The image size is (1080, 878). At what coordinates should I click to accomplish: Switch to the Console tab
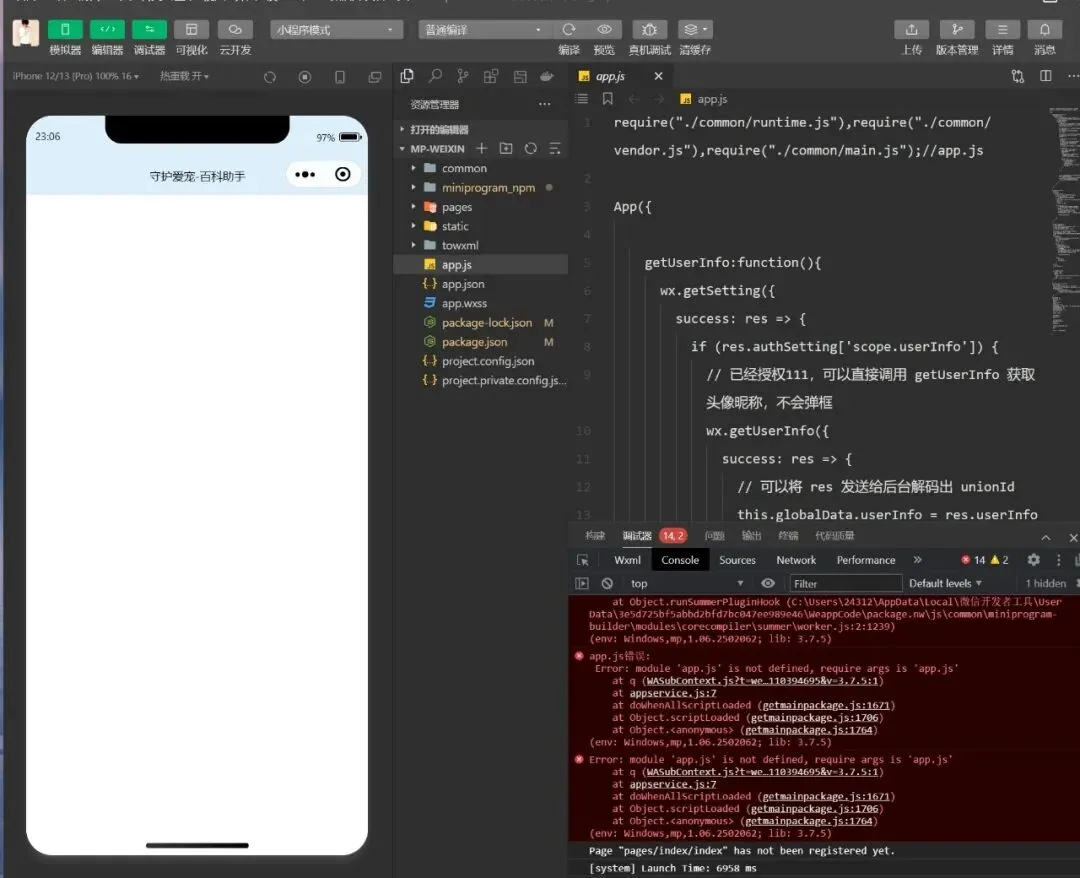[680, 560]
